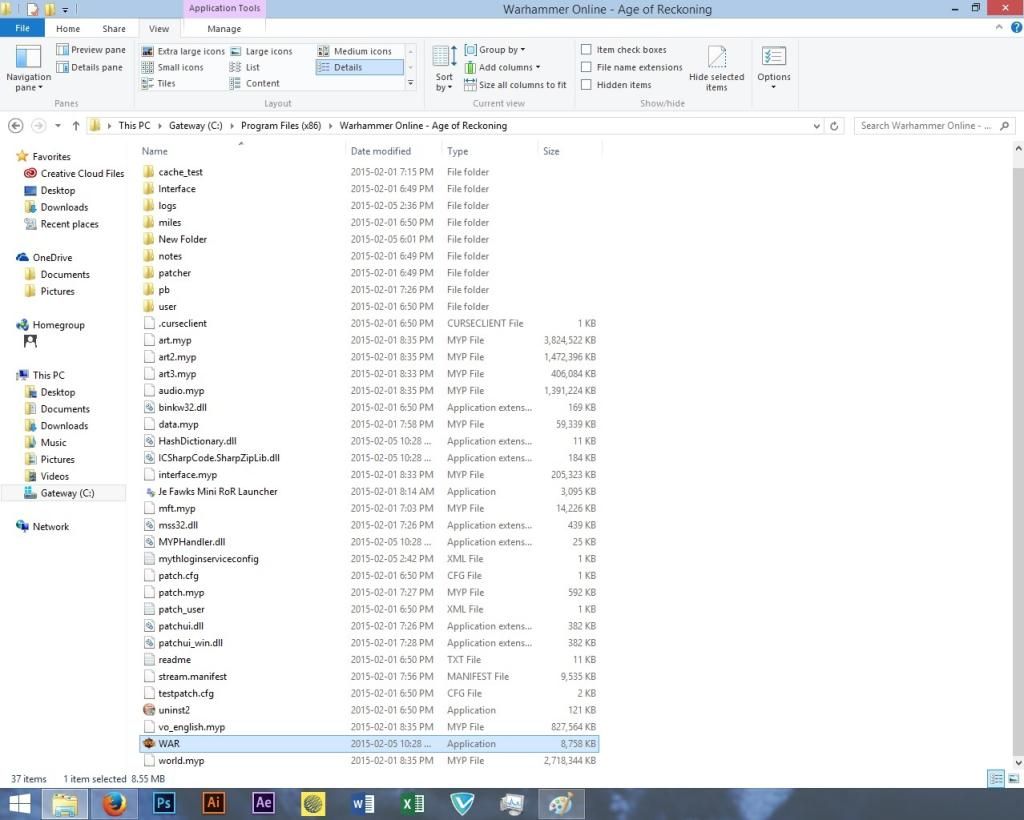
Task: Refresh the current folder view
Action: pos(834,126)
